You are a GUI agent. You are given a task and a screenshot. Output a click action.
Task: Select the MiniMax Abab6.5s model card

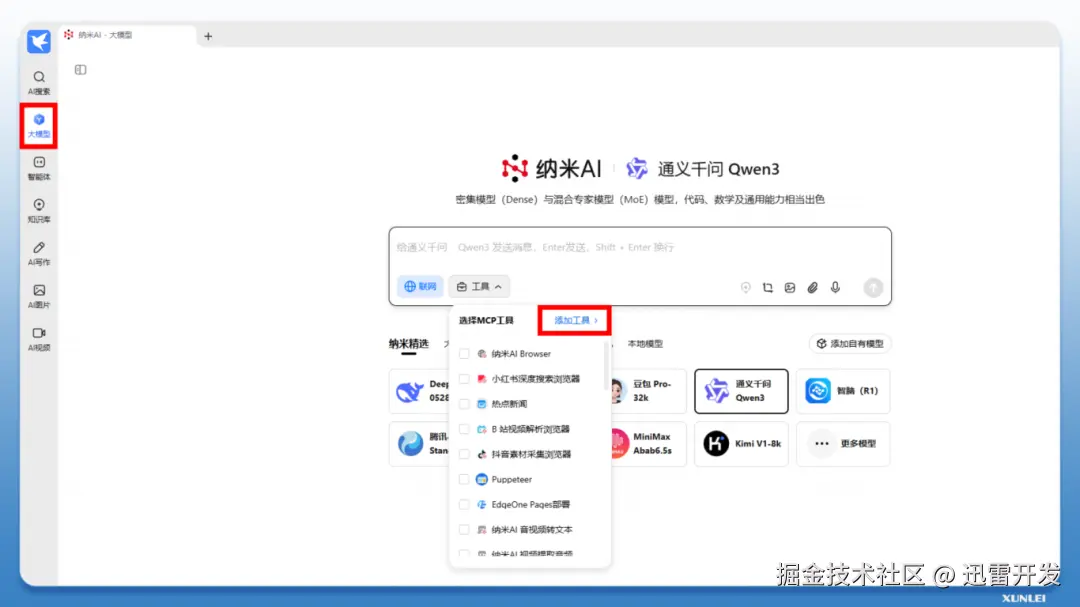pyautogui.click(x=647, y=444)
